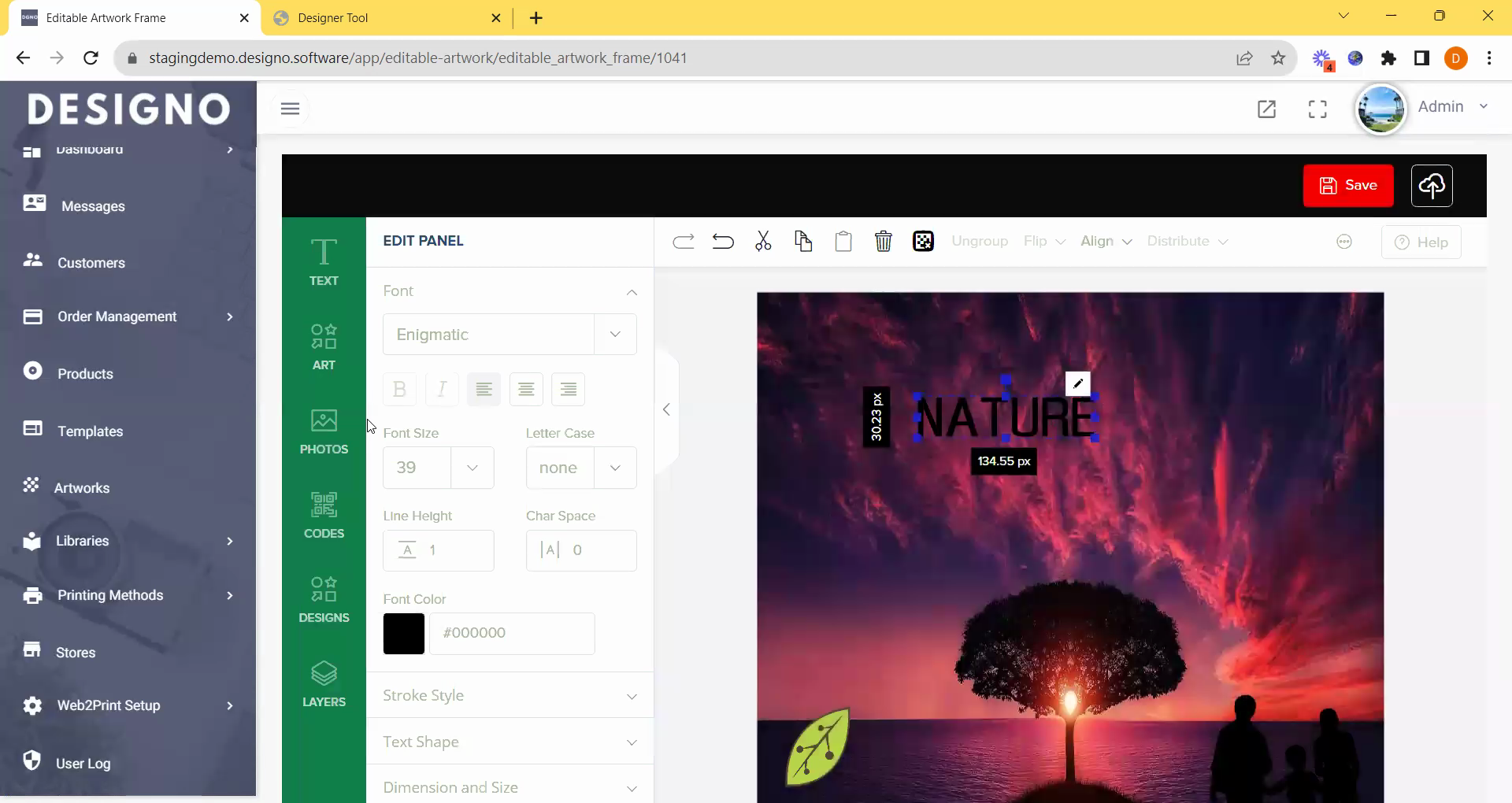Click the undo arrow icon
Screen dimensions: 1512x803
click(723, 242)
